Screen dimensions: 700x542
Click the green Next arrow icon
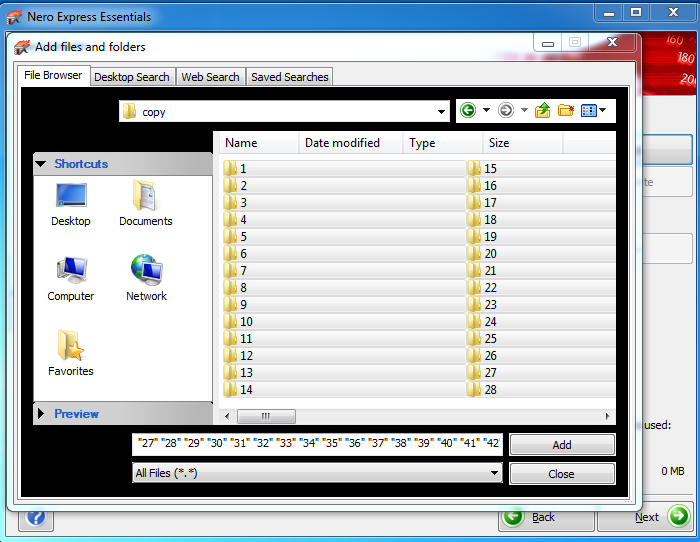(x=679, y=516)
